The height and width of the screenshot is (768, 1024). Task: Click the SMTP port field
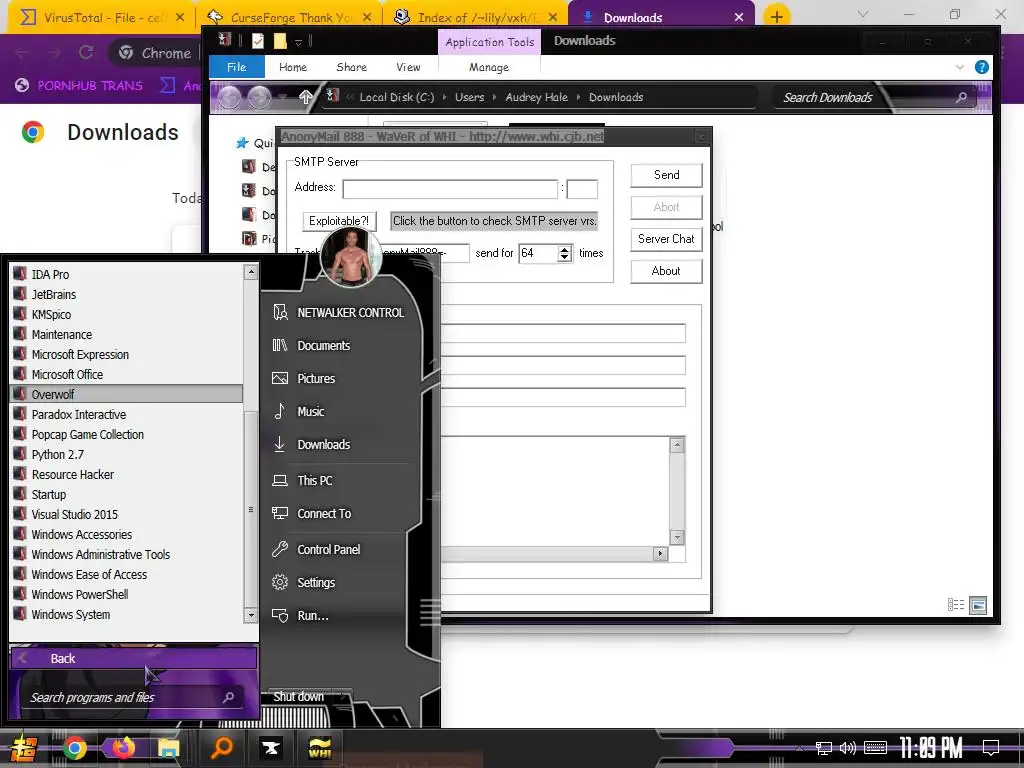[582, 189]
